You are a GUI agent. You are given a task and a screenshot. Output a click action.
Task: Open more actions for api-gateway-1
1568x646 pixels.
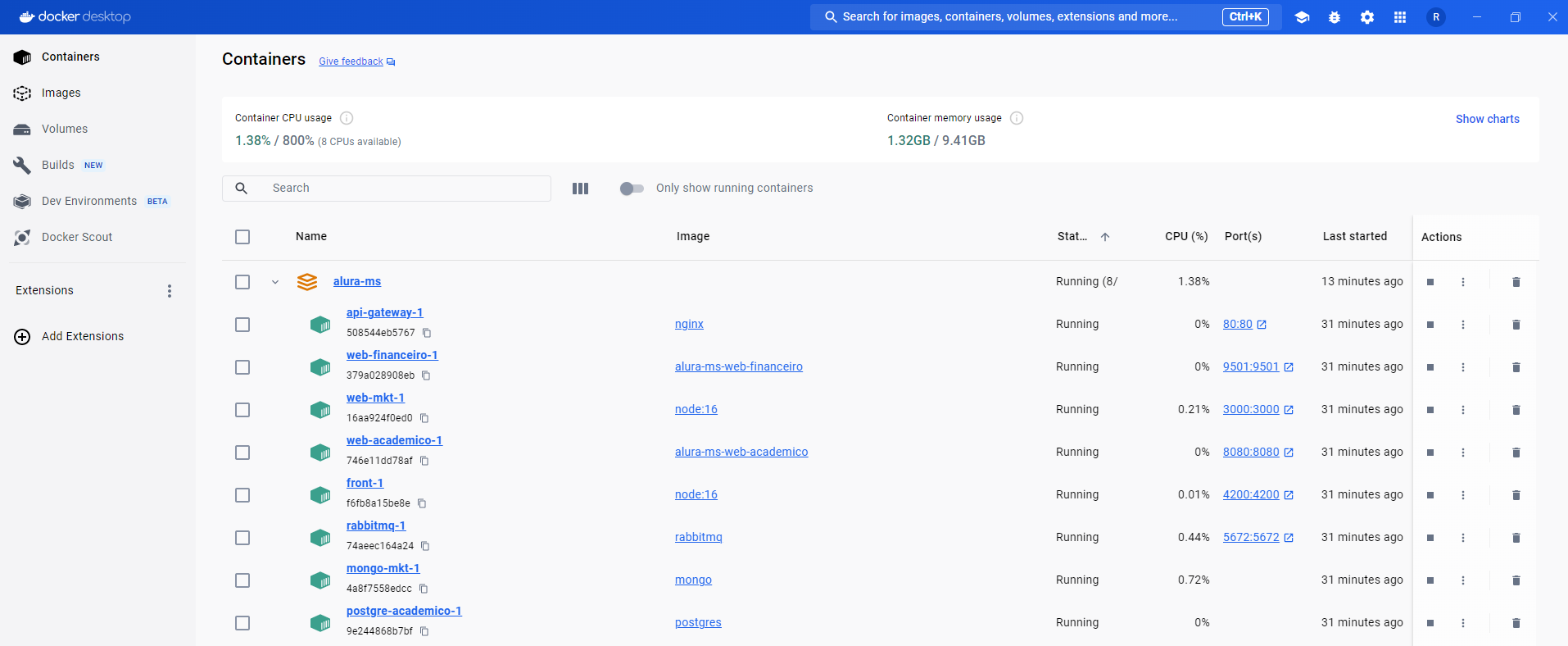coord(1463,325)
